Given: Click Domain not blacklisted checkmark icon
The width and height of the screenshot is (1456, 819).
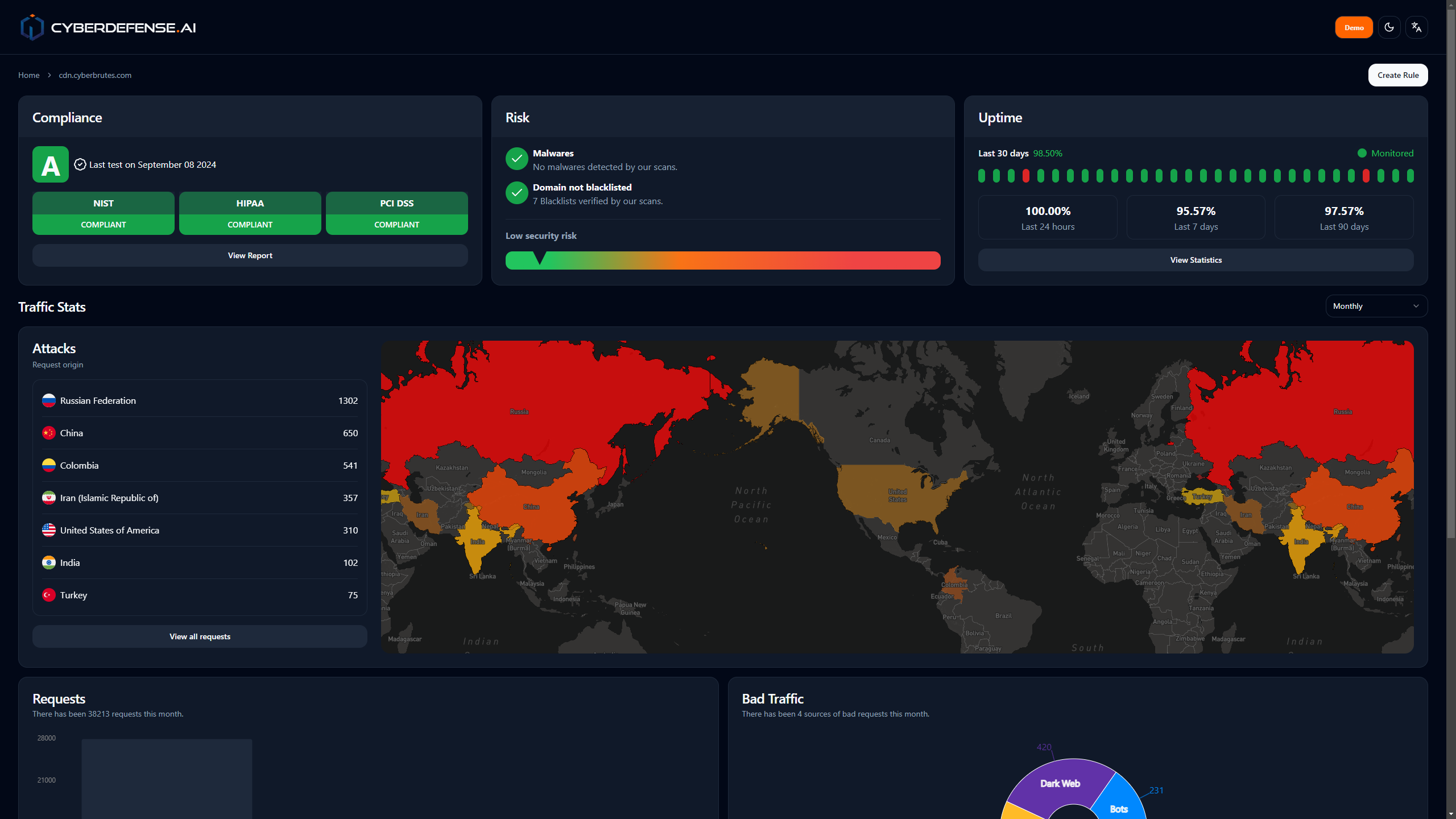Looking at the screenshot, I should click(x=516, y=193).
